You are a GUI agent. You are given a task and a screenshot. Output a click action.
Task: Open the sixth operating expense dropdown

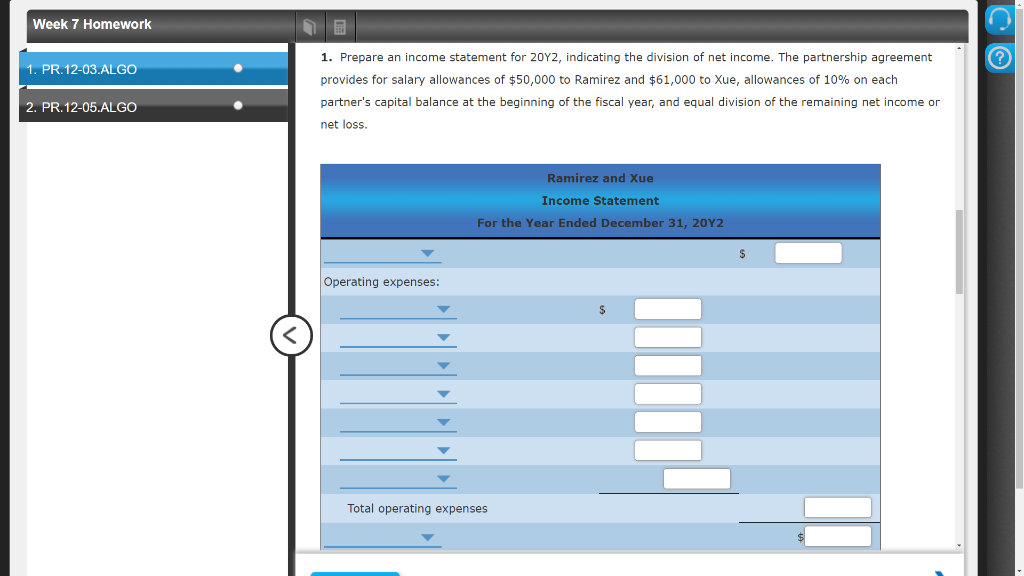pyautogui.click(x=398, y=451)
